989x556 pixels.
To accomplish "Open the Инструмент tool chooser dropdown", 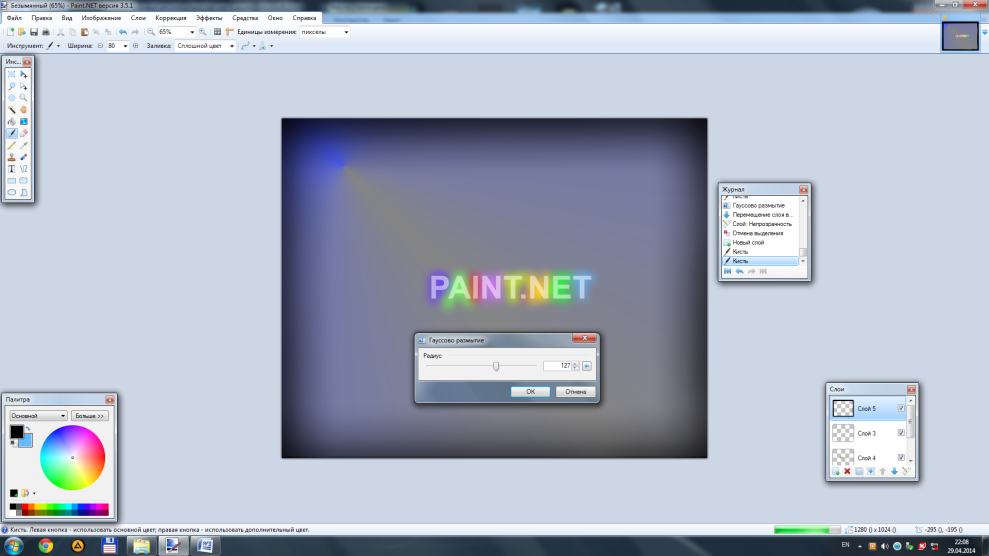I will pyautogui.click(x=58, y=46).
